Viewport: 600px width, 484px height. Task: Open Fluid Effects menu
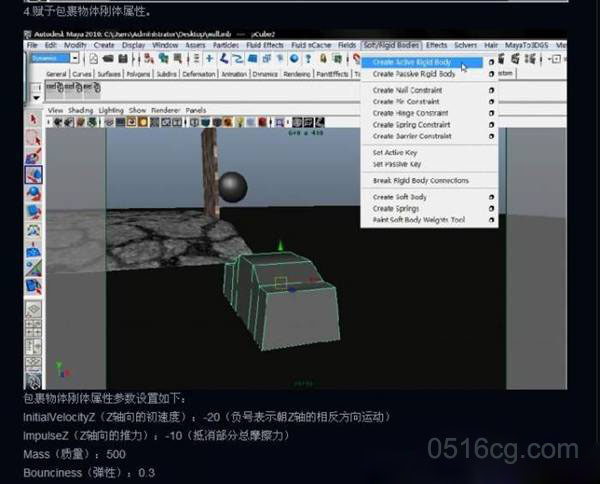coord(265,45)
